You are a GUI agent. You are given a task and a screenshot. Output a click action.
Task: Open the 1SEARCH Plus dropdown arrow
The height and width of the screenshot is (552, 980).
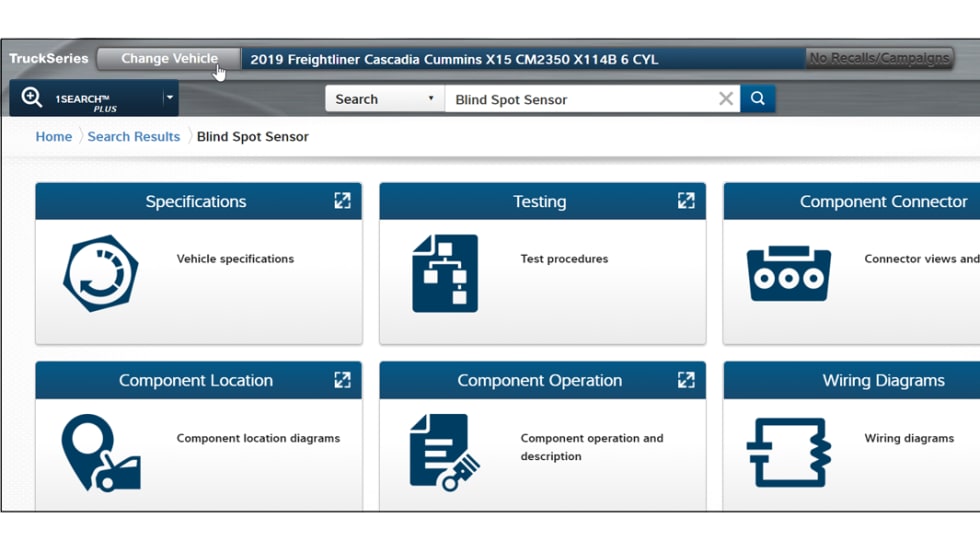click(x=170, y=98)
